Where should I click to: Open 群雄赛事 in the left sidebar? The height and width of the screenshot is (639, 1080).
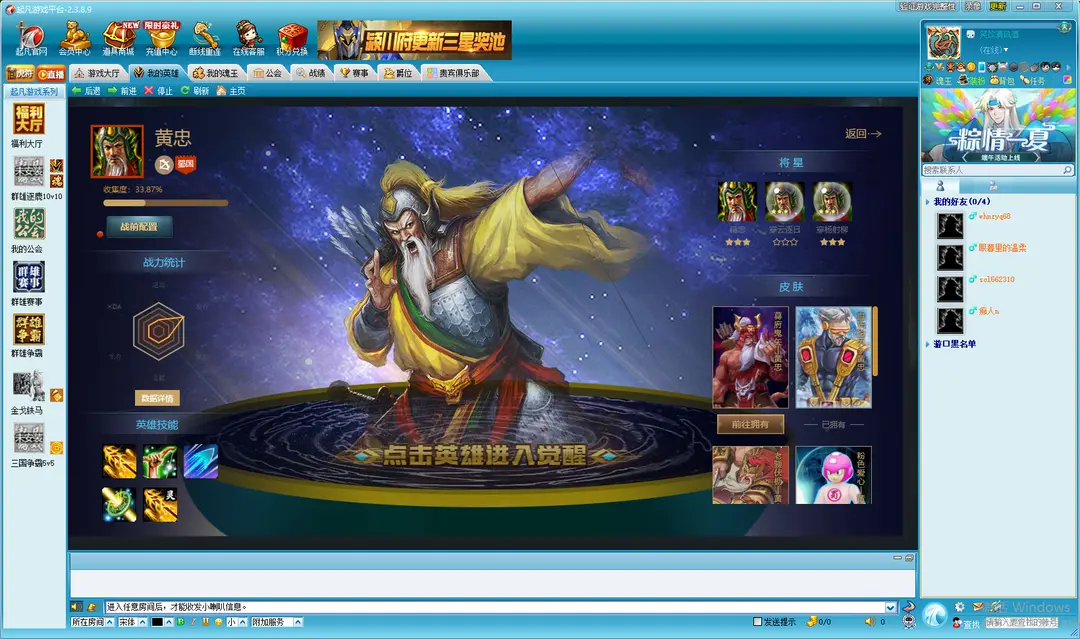coord(28,284)
